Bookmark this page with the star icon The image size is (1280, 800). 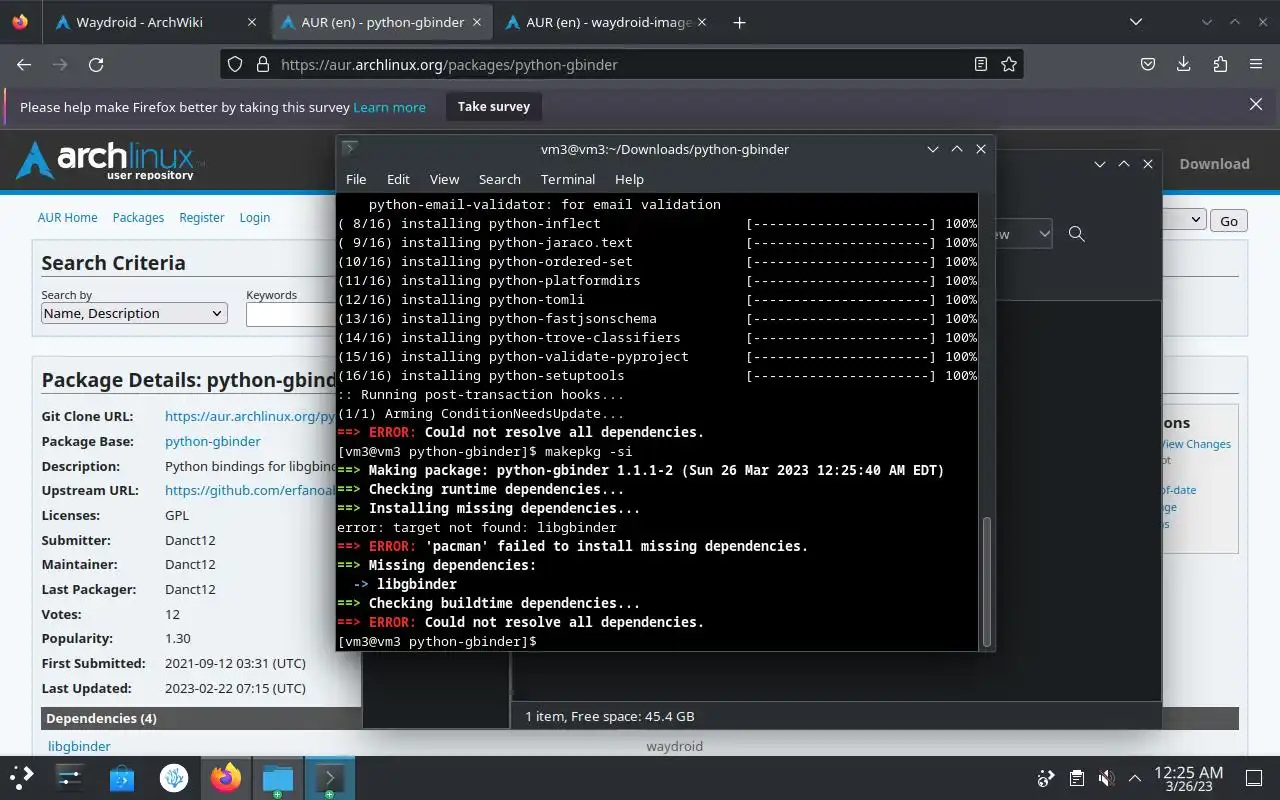click(1009, 64)
